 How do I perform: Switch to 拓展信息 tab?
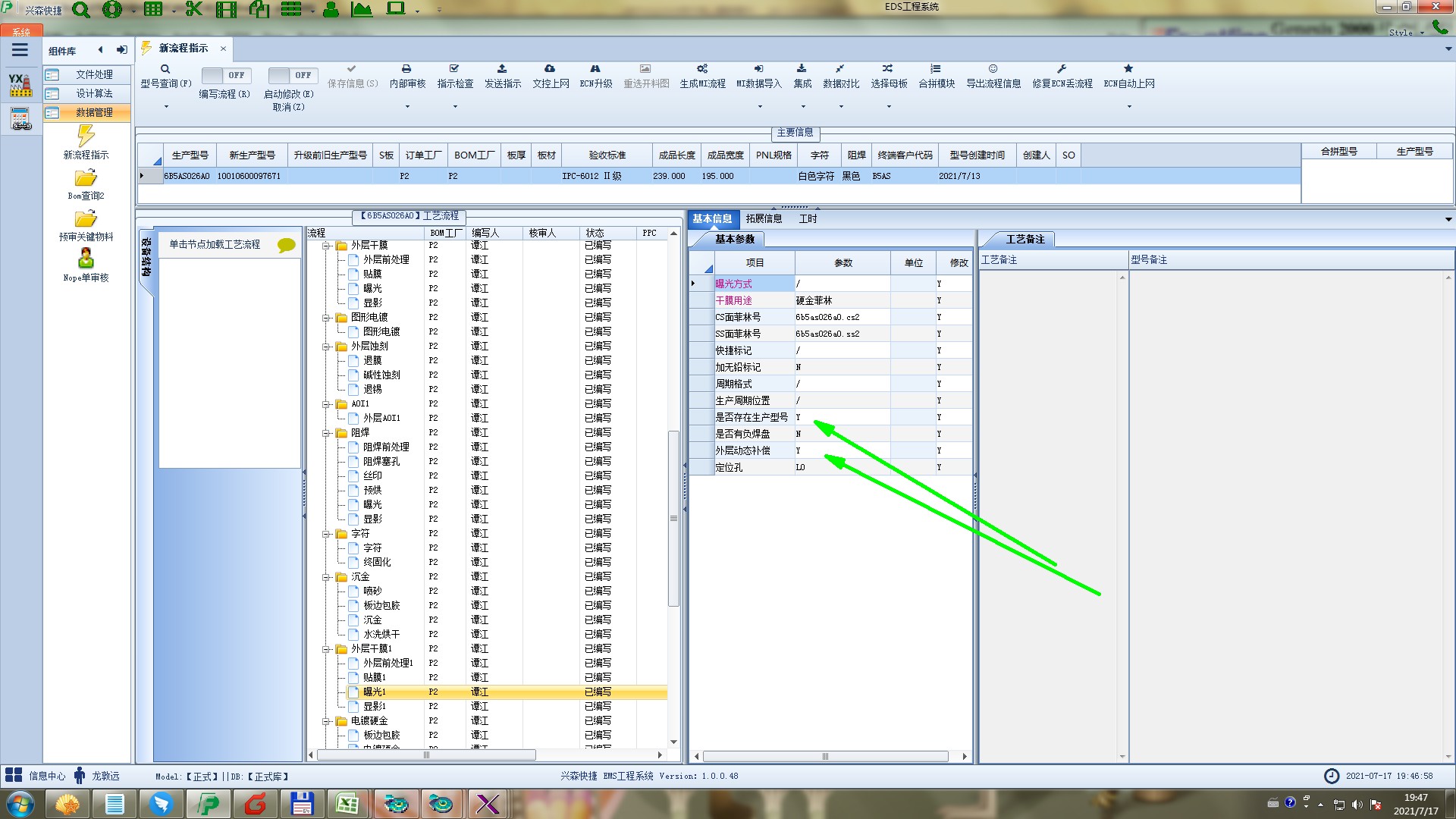[x=764, y=218]
